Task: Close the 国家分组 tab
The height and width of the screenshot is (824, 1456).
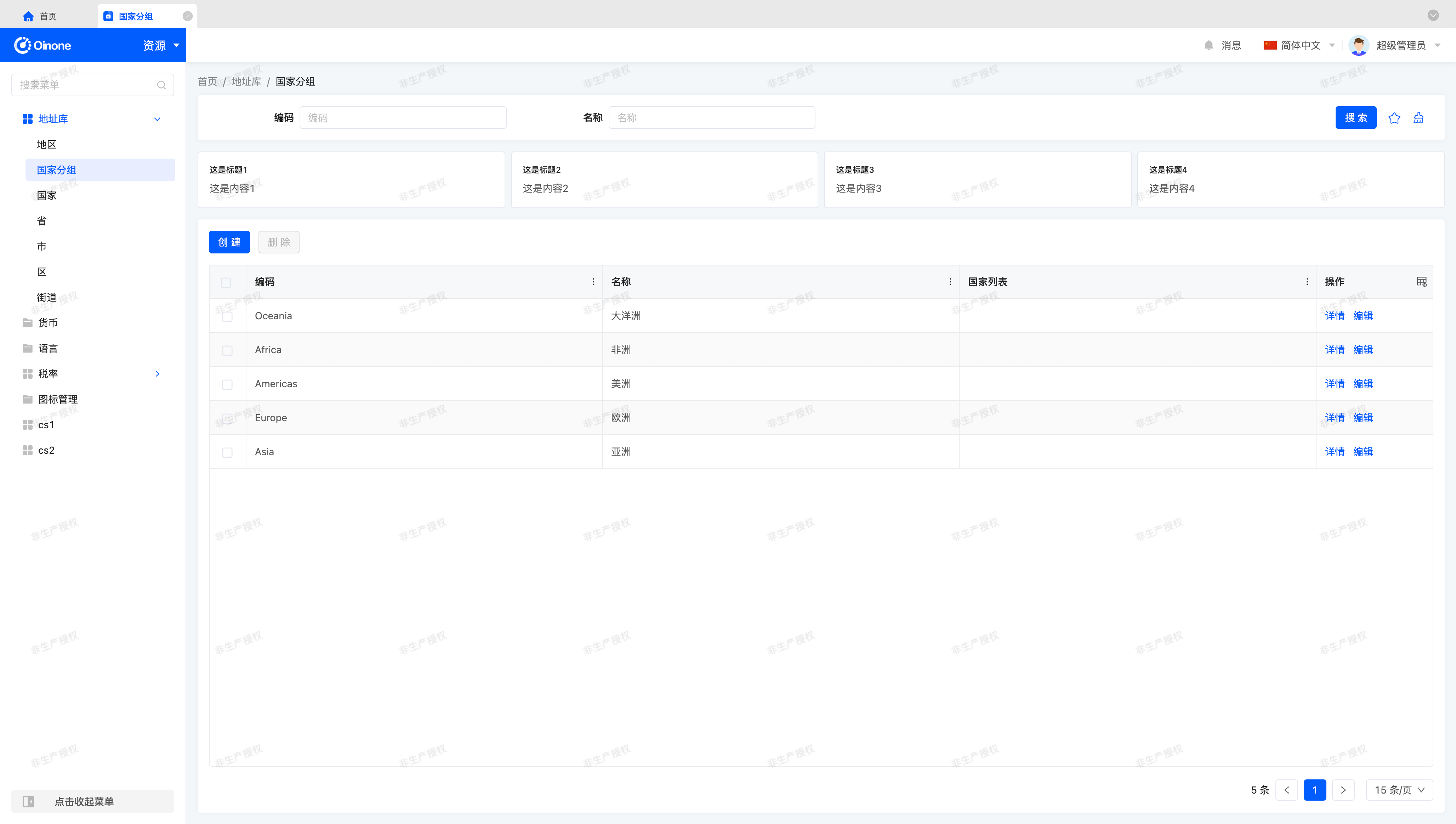Action: [x=187, y=16]
